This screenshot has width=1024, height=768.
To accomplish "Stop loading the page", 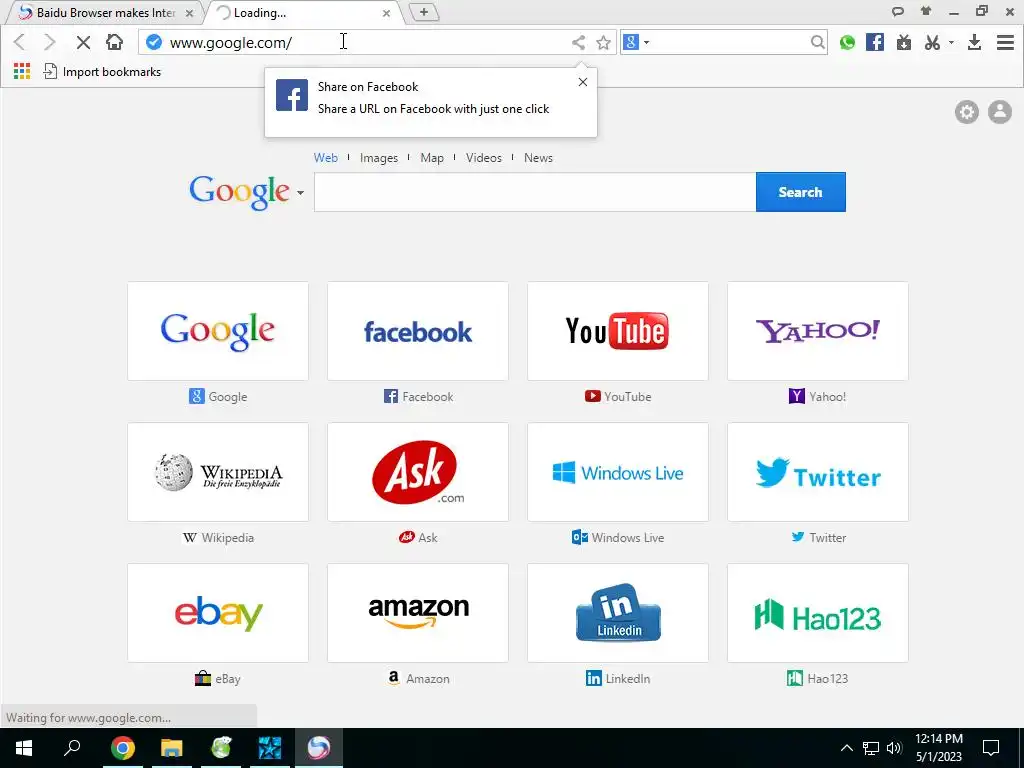I will tap(83, 42).
